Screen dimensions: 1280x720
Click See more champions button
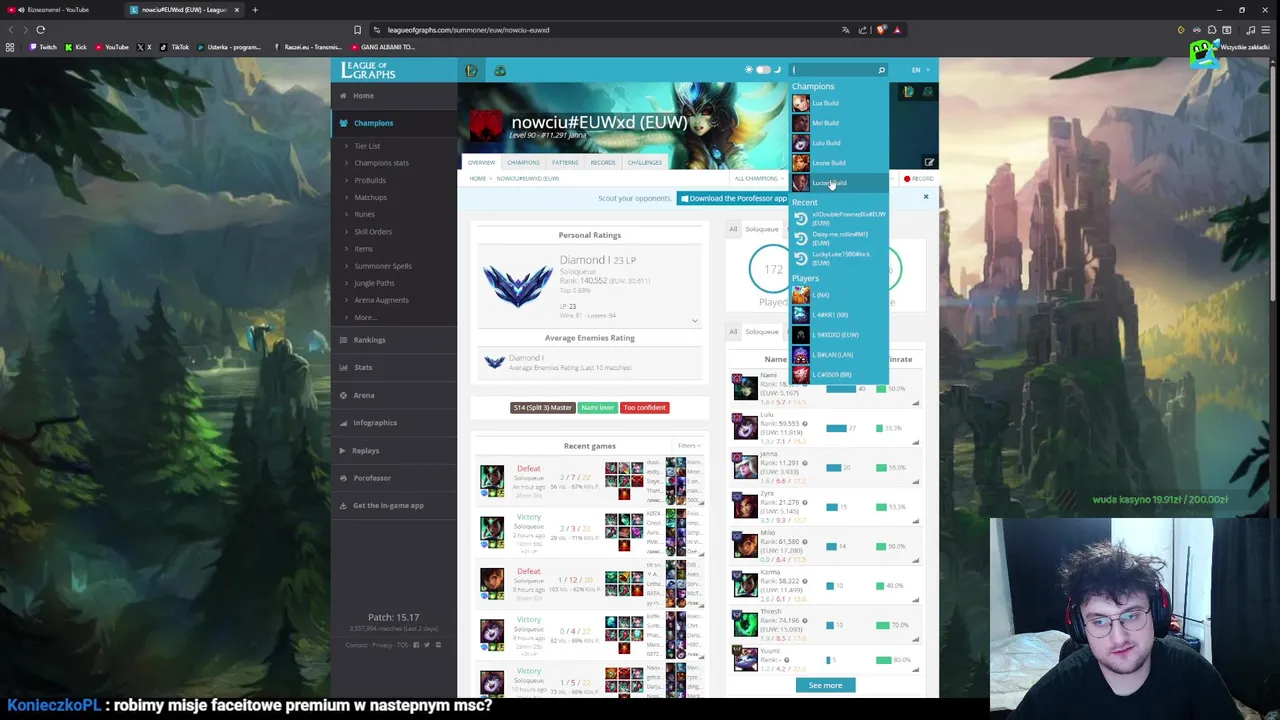(825, 685)
